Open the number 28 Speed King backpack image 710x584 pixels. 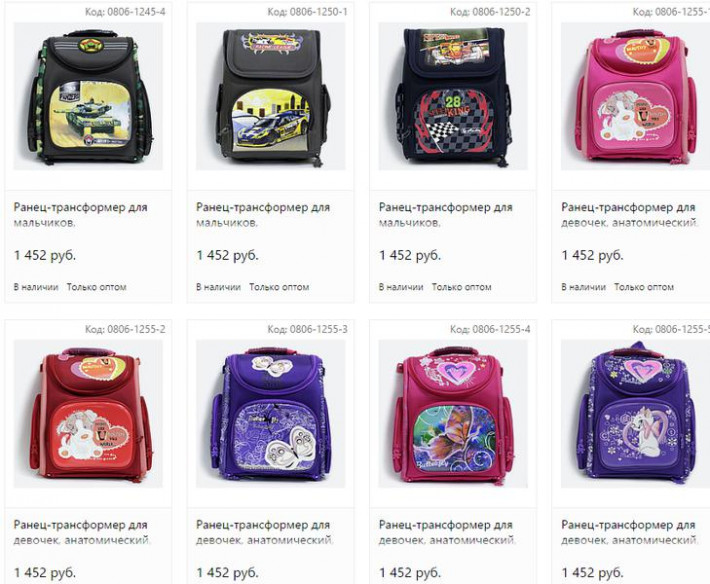pyautogui.click(x=453, y=96)
